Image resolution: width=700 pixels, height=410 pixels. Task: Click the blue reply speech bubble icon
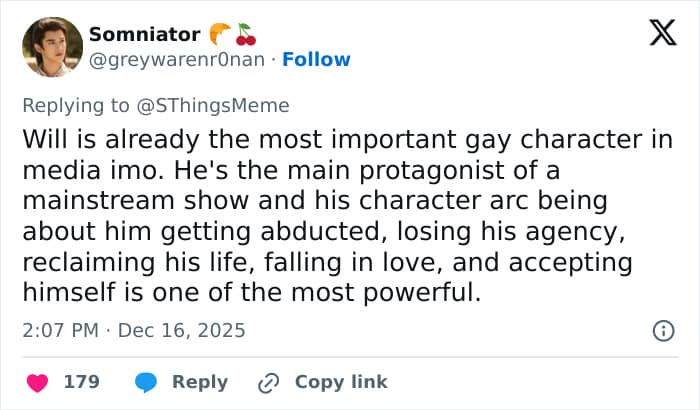(146, 382)
